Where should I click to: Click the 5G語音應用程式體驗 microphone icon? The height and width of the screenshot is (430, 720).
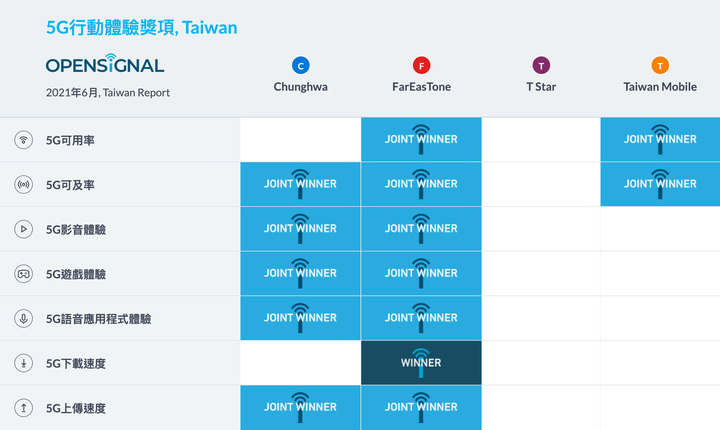click(x=23, y=318)
